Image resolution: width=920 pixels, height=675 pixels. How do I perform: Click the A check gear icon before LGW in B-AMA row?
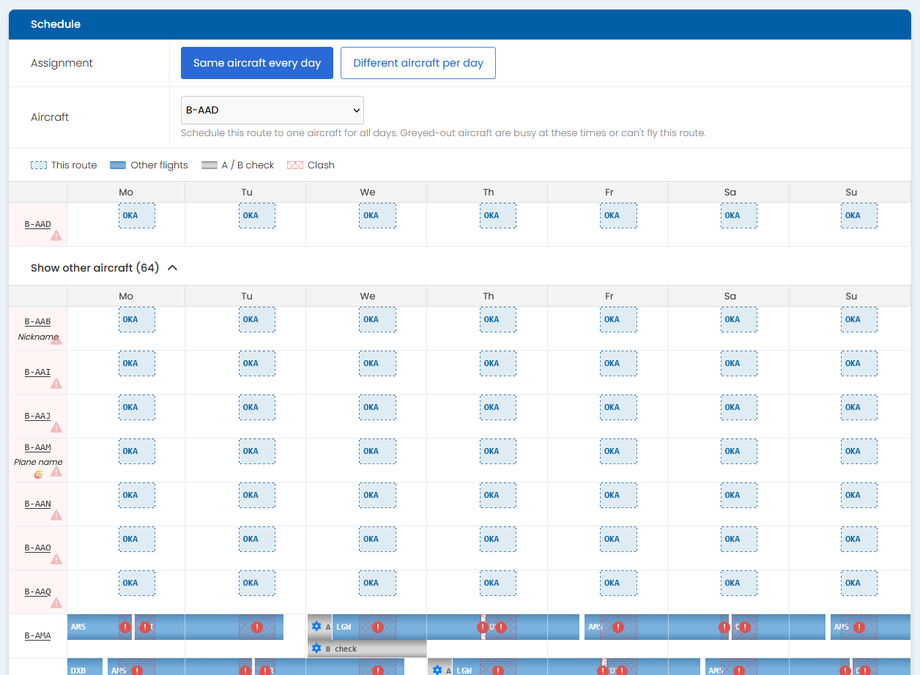[317, 626]
